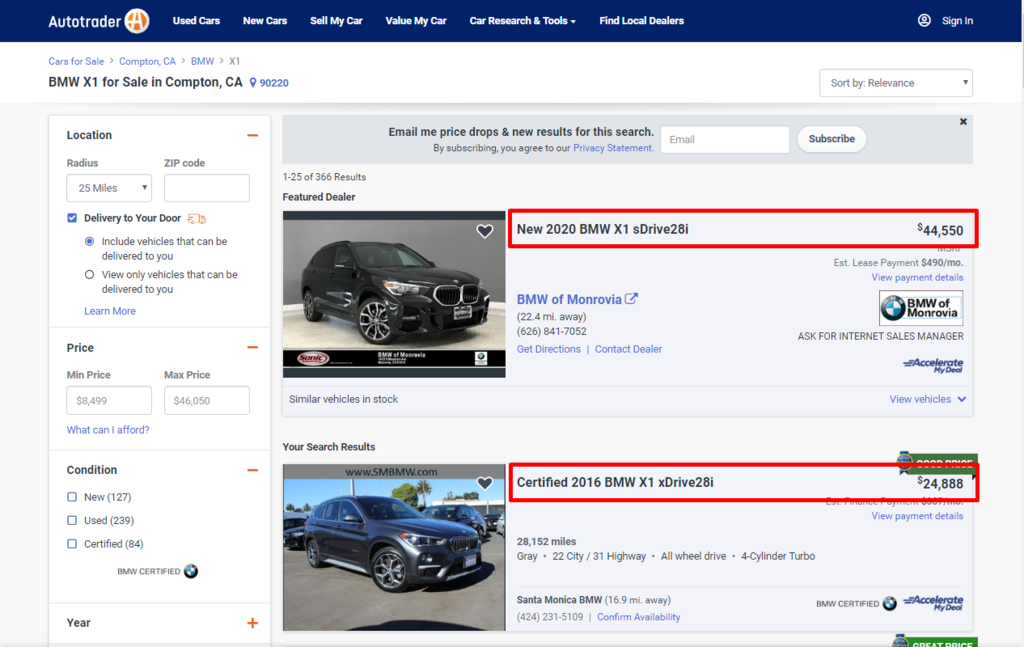This screenshot has width=1024, height=647.
Task: Select 'View only vehicles that can be delivered' option
Action: pos(89,275)
